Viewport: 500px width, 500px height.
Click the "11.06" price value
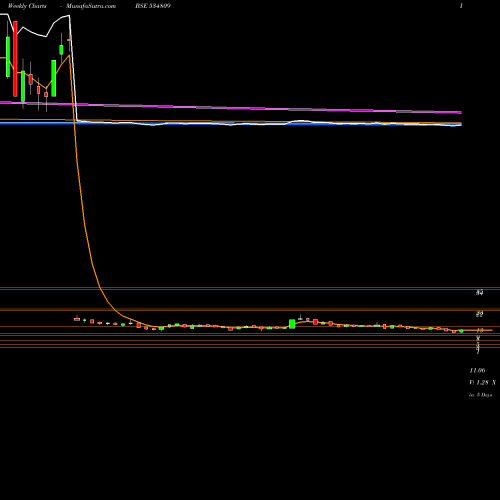(477, 370)
